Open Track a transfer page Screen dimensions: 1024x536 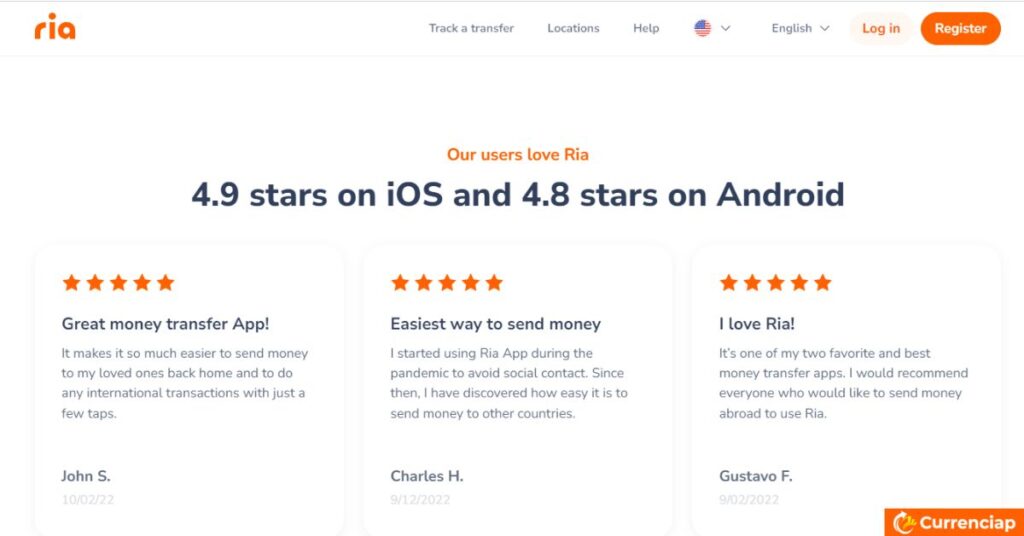pyautogui.click(x=471, y=28)
